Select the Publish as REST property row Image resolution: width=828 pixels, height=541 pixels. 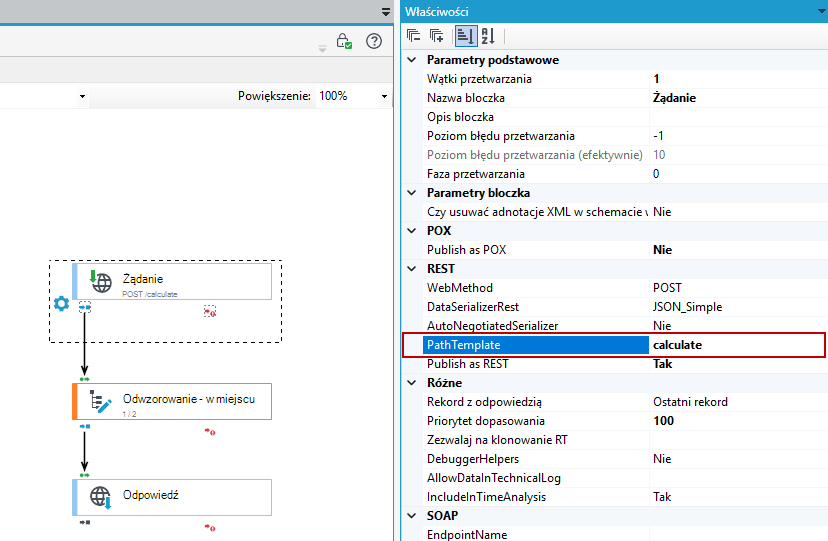pos(615,364)
